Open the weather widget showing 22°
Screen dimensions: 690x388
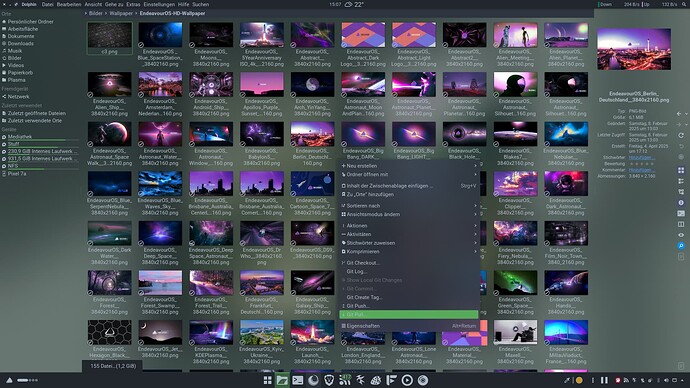click(x=354, y=4)
